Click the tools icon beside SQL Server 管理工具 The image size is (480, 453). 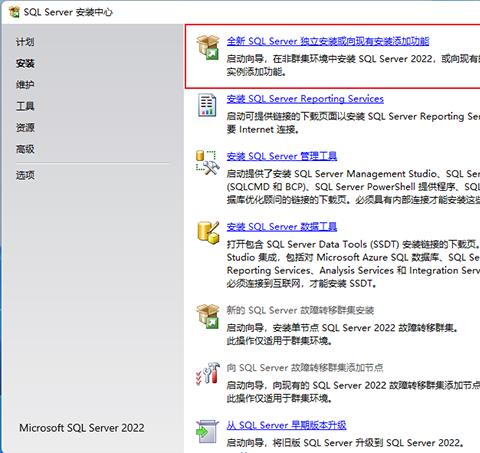207,162
